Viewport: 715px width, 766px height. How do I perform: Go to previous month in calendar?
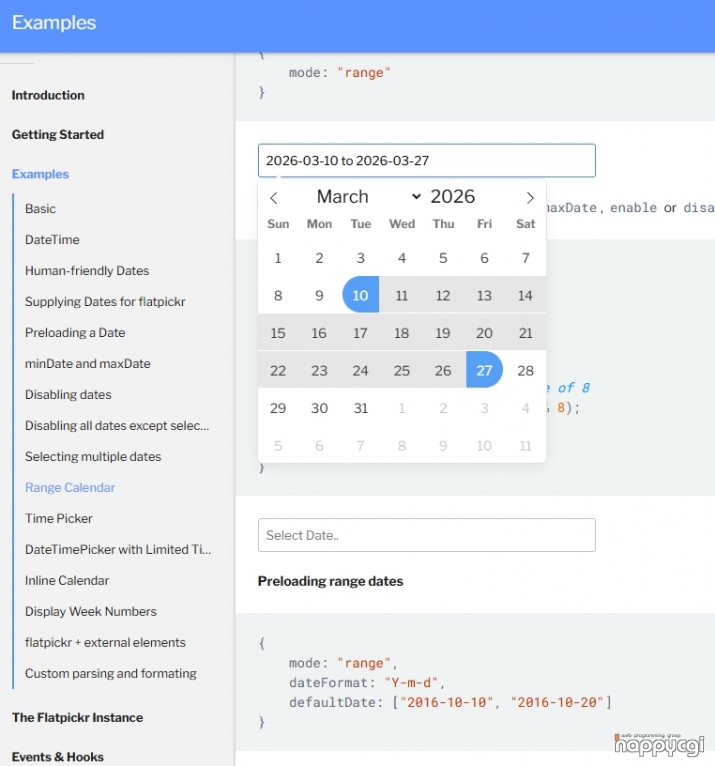tap(274, 198)
